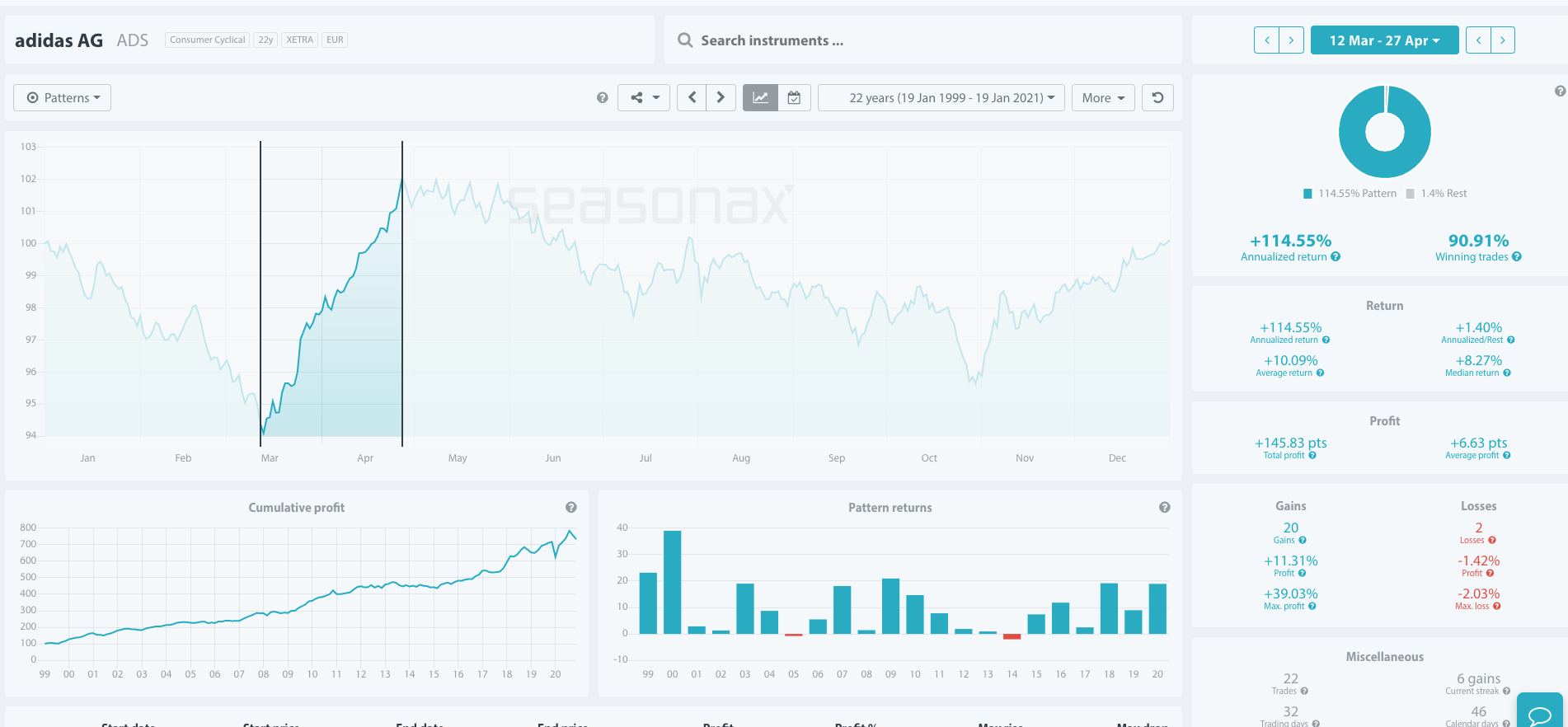1568x727 pixels.
Task: Open help for gains Profit +11.31%
Action: (1302, 573)
